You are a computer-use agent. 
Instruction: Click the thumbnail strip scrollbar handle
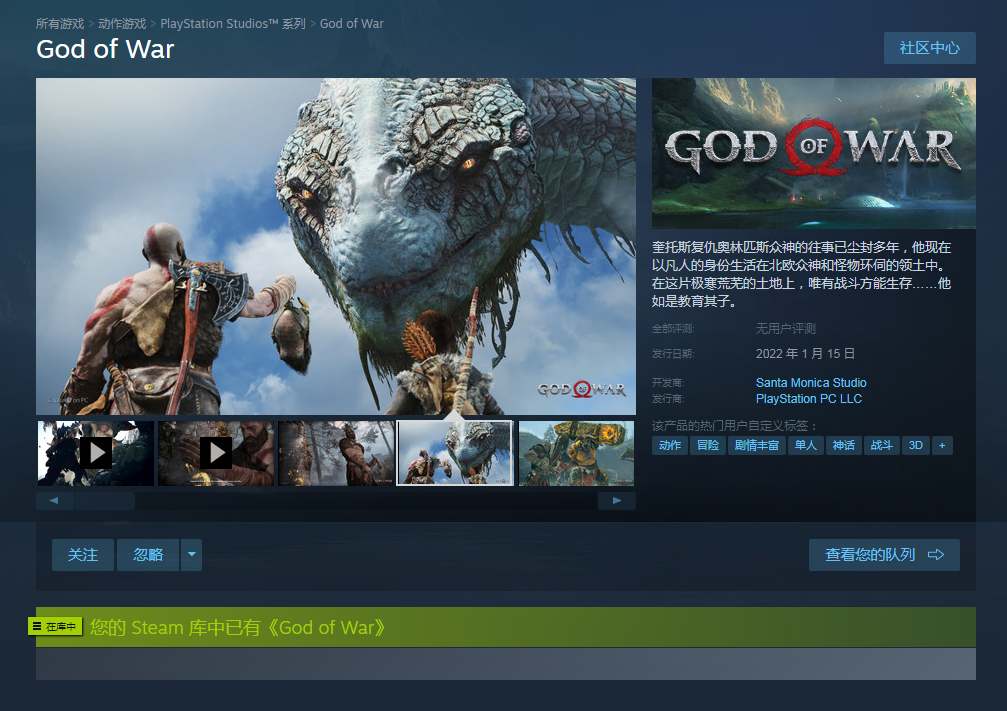click(105, 500)
